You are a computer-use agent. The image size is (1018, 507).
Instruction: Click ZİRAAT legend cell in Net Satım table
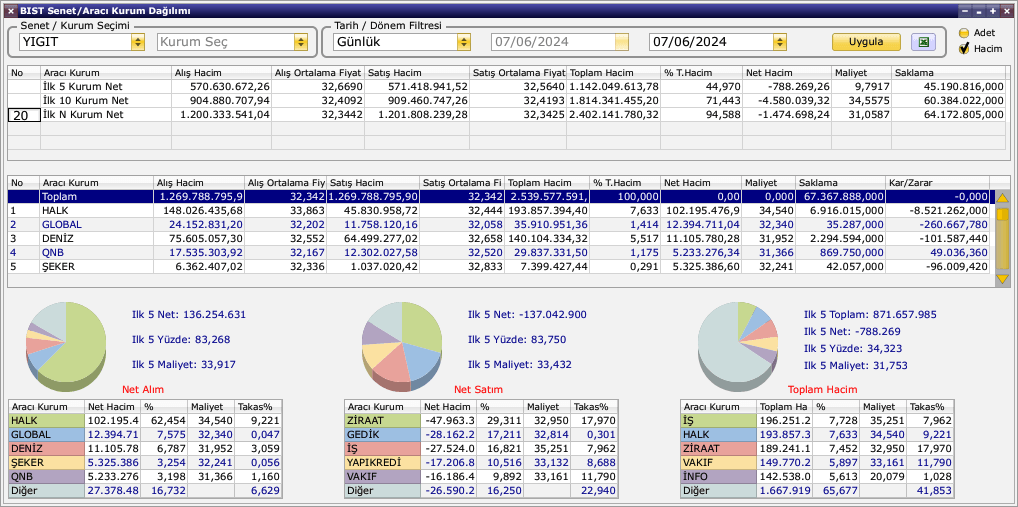383,420
